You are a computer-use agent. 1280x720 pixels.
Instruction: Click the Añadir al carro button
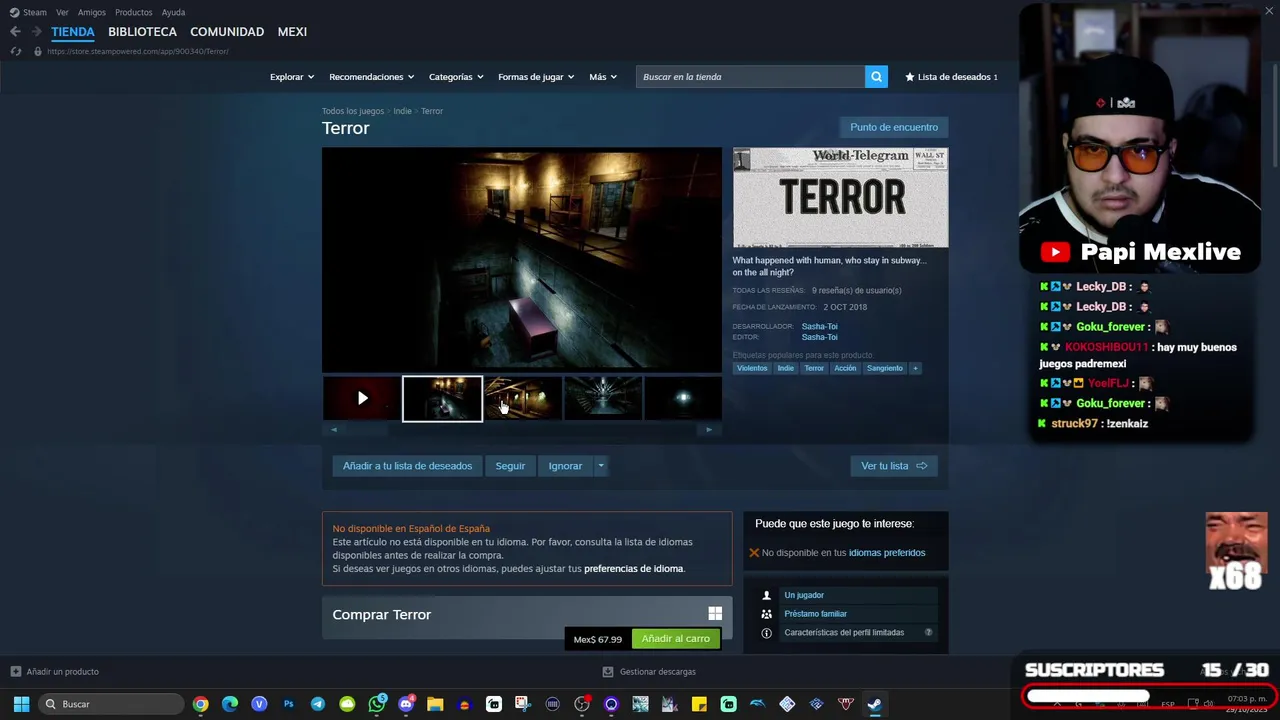(x=676, y=639)
